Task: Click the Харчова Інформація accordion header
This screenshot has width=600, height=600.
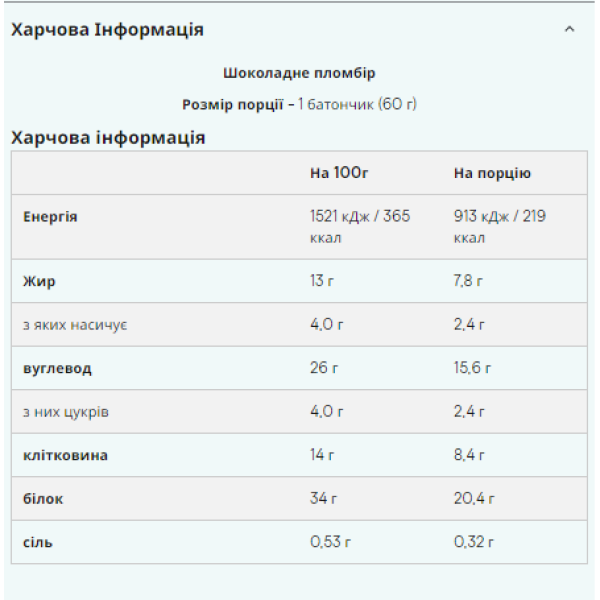Action: (x=107, y=30)
